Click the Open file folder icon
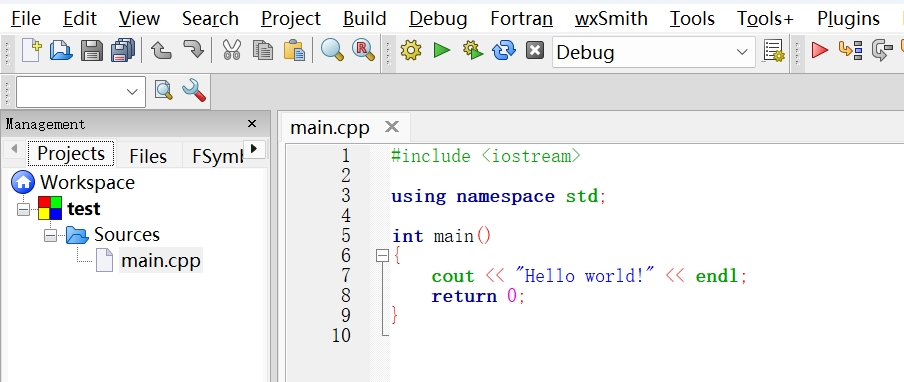This screenshot has height=382, width=904. coord(61,50)
